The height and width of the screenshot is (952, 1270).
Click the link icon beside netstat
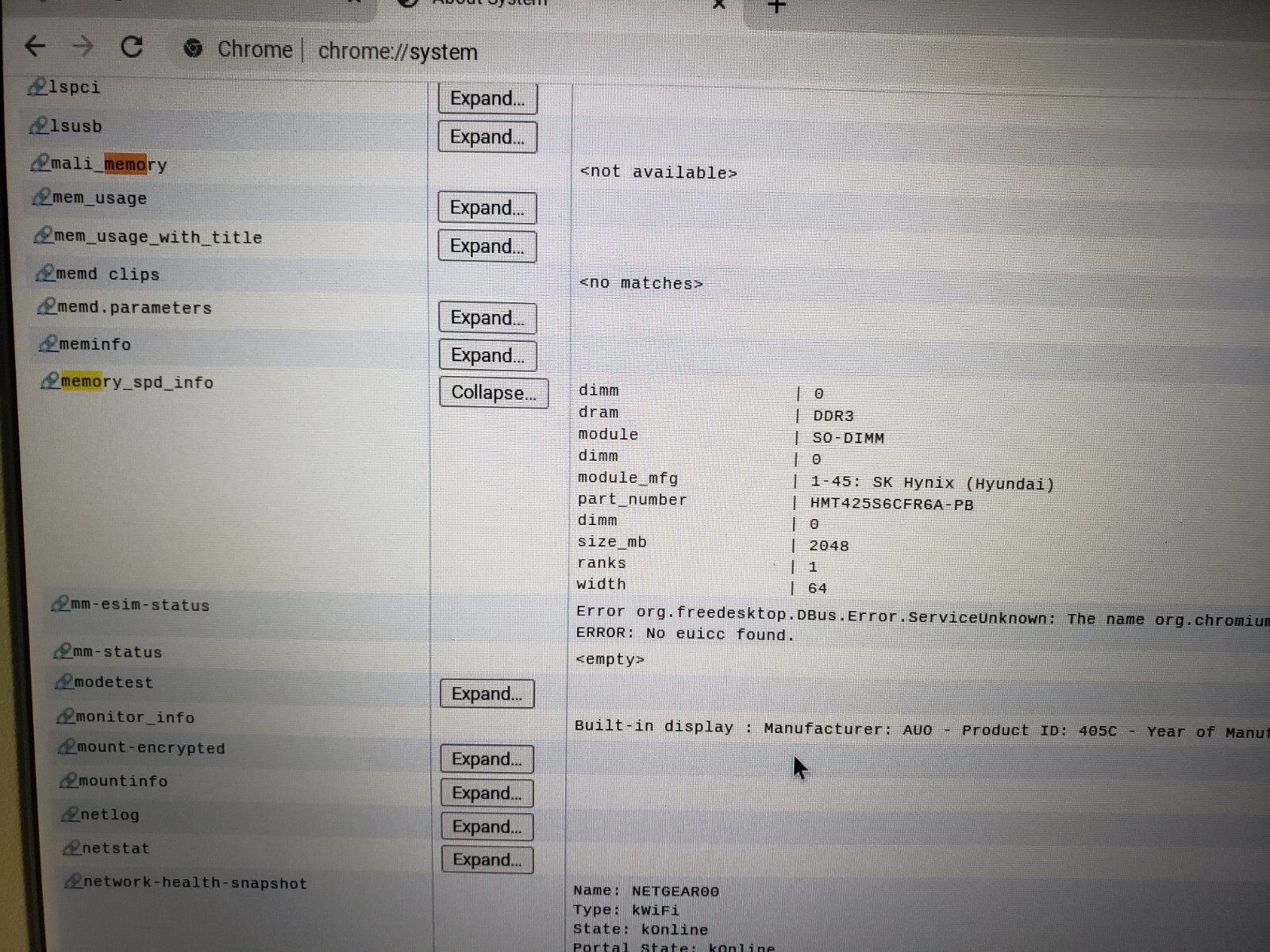72,847
